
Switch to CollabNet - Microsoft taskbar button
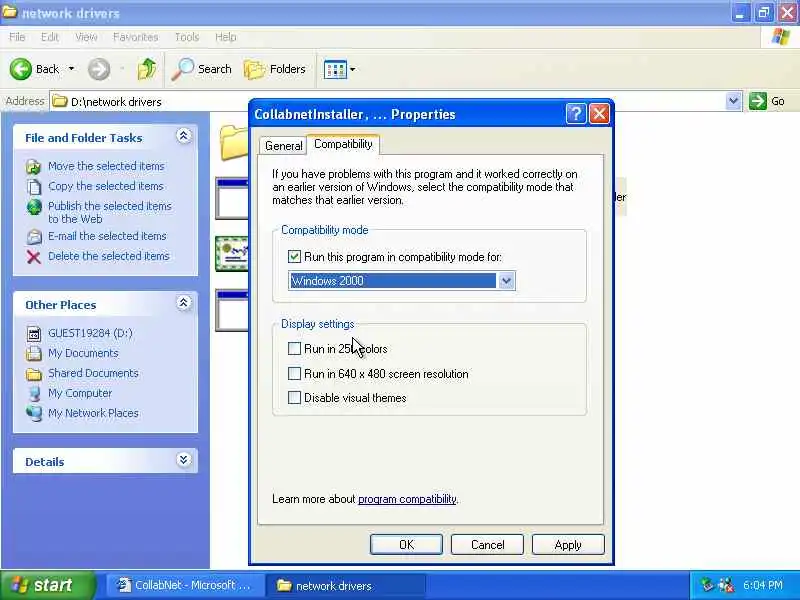coord(186,585)
